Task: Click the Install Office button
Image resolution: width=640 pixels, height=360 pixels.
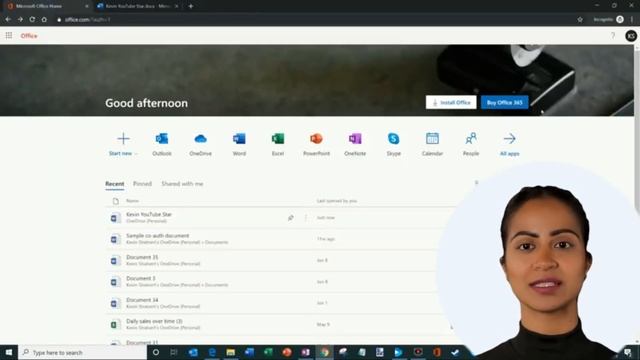Action: 451,102
